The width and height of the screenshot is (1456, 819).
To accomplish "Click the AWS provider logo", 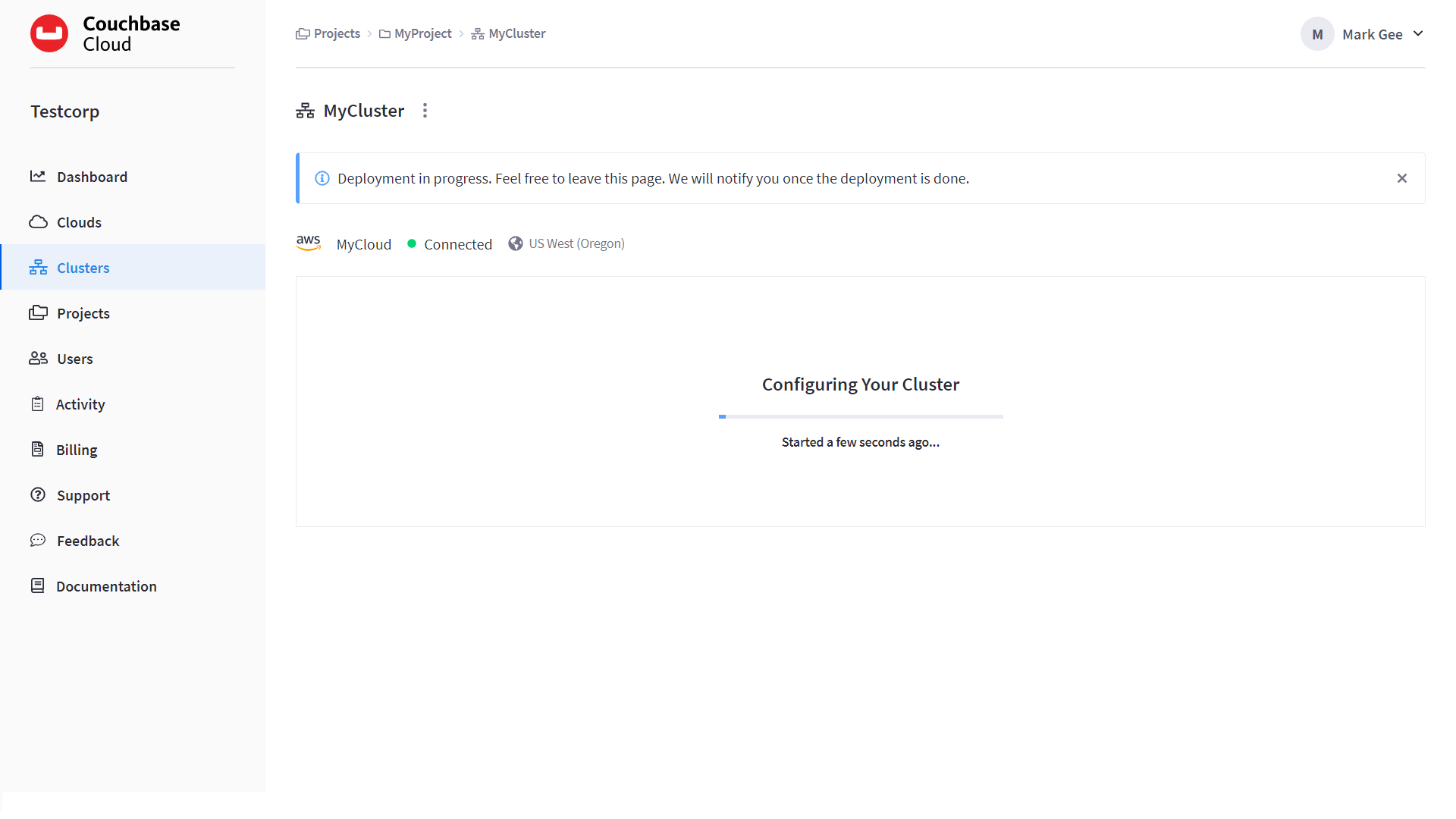I will point(309,243).
